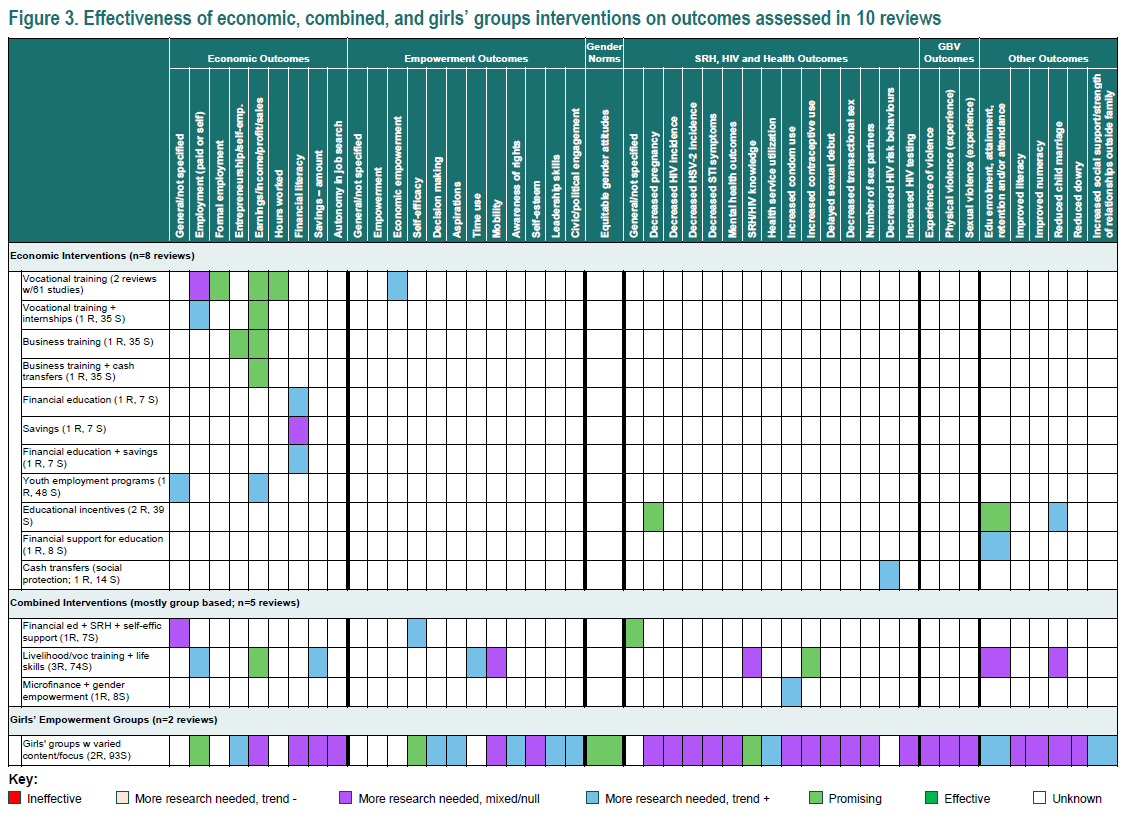
Task: Select 'Girls' Empowerment Groups (n=2 reviews)' heading
Action: (114, 720)
